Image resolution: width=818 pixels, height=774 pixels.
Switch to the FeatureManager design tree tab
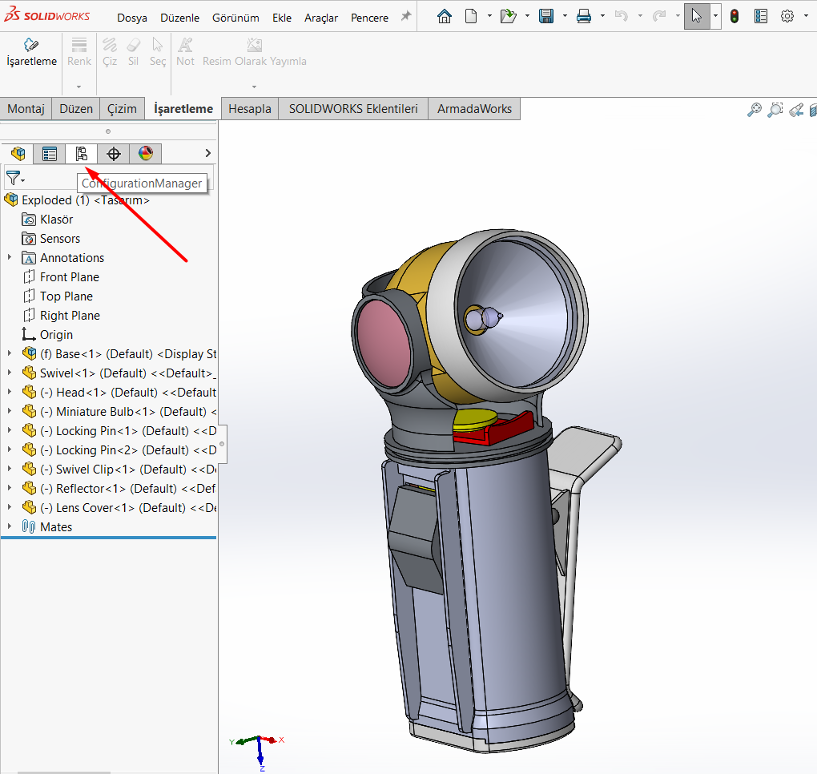17,153
